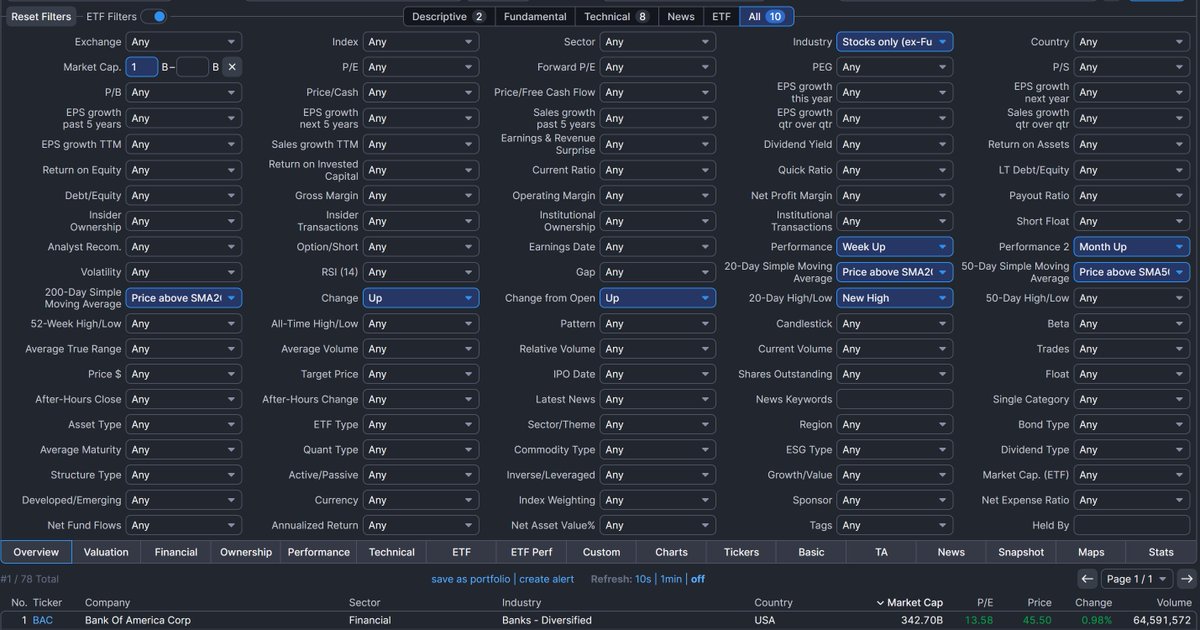Sort by Volume column header

[x=1175, y=603]
